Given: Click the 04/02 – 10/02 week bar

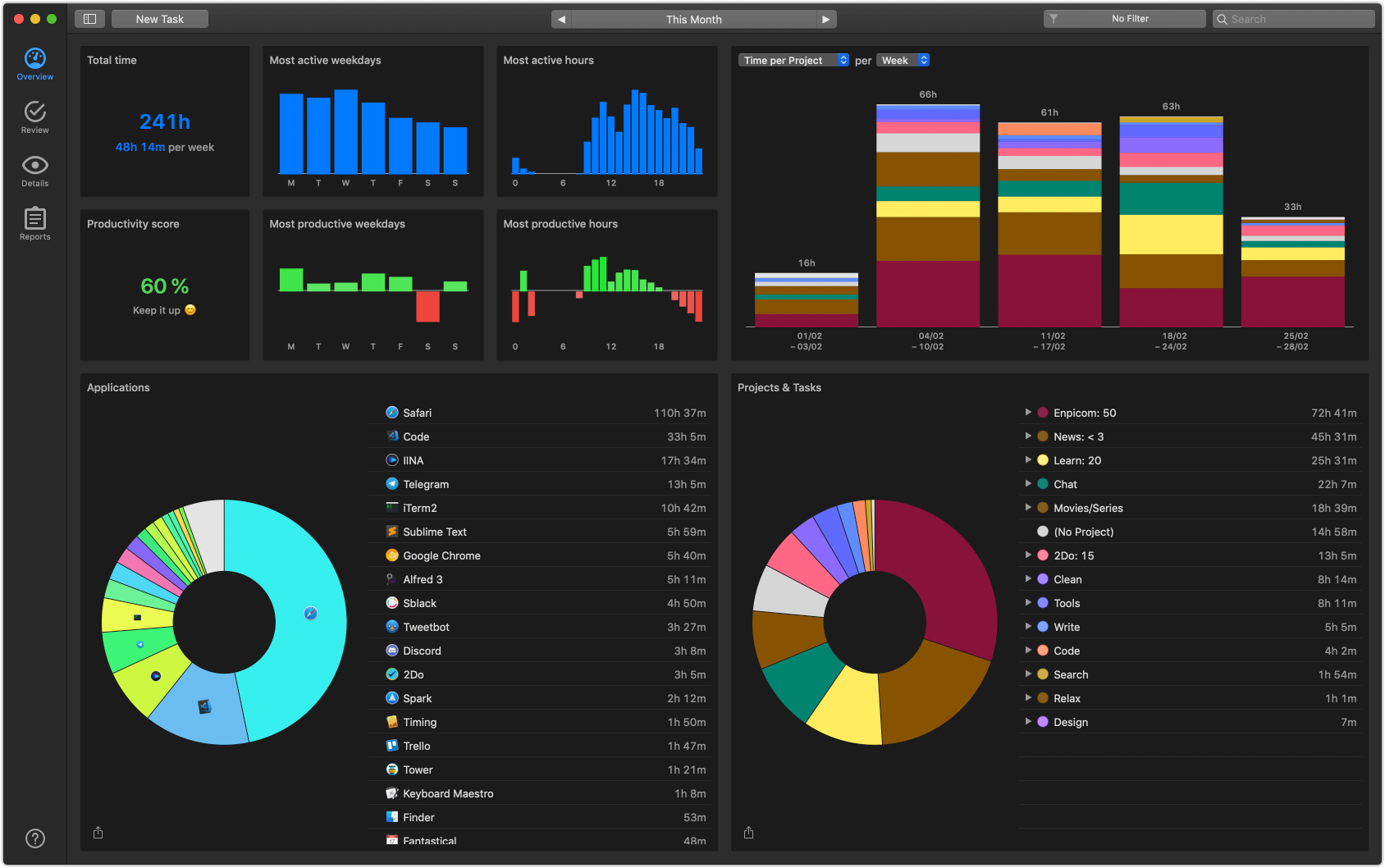Looking at the screenshot, I should [928, 216].
